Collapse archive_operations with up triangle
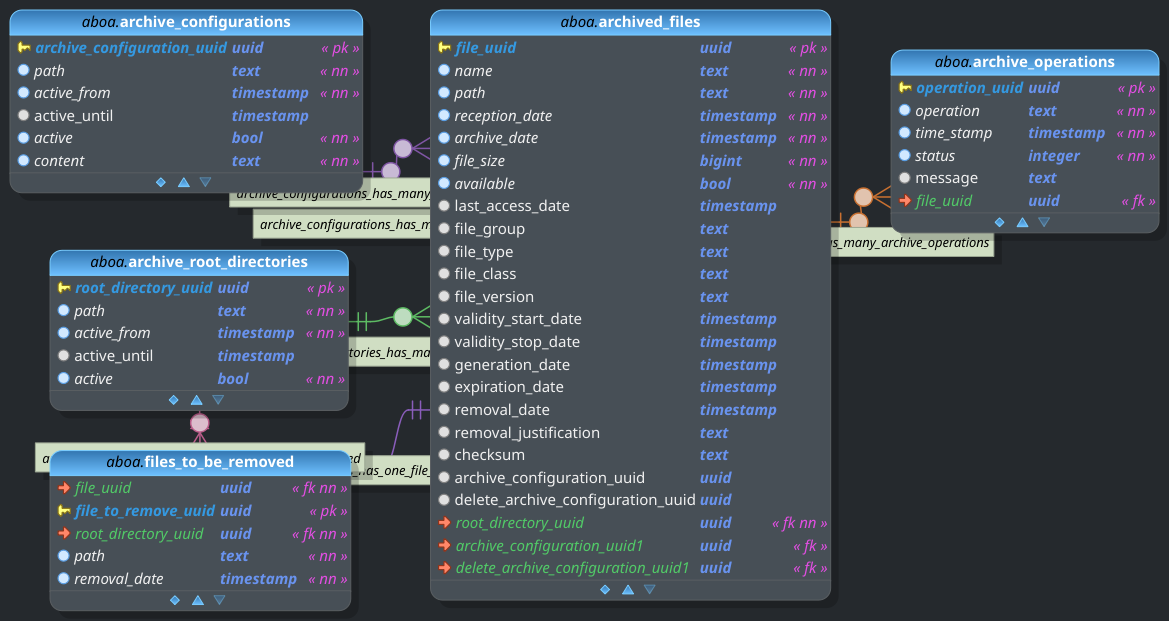 point(1023,222)
